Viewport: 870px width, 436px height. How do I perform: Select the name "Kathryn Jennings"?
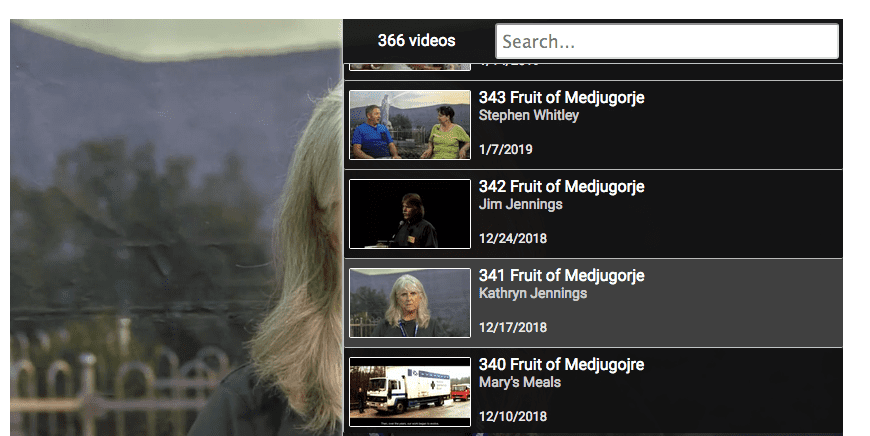point(533,293)
